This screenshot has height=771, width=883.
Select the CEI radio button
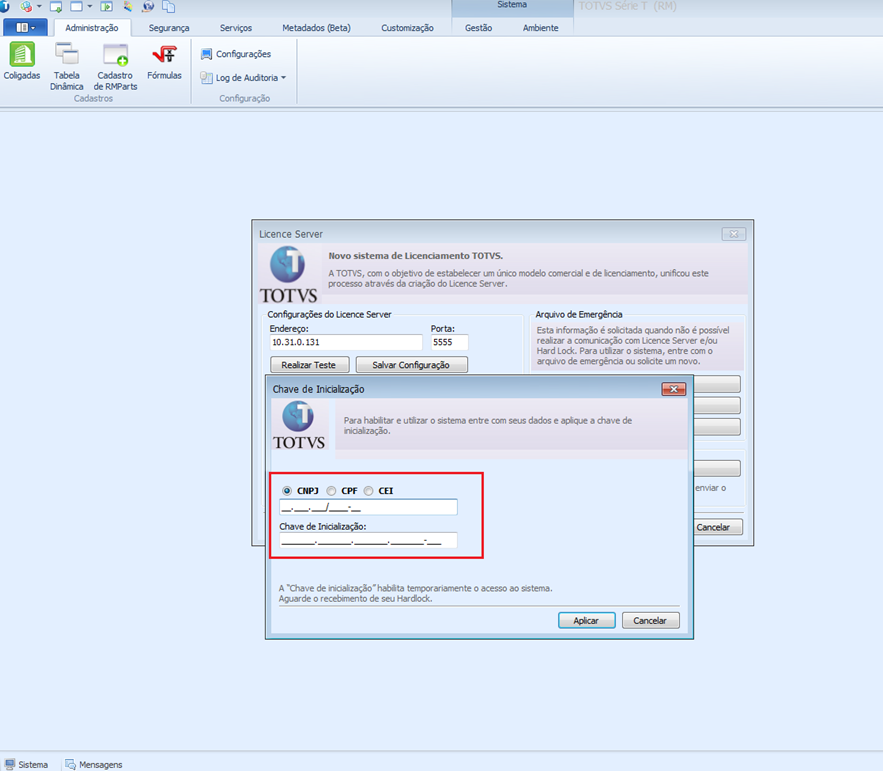click(x=368, y=491)
